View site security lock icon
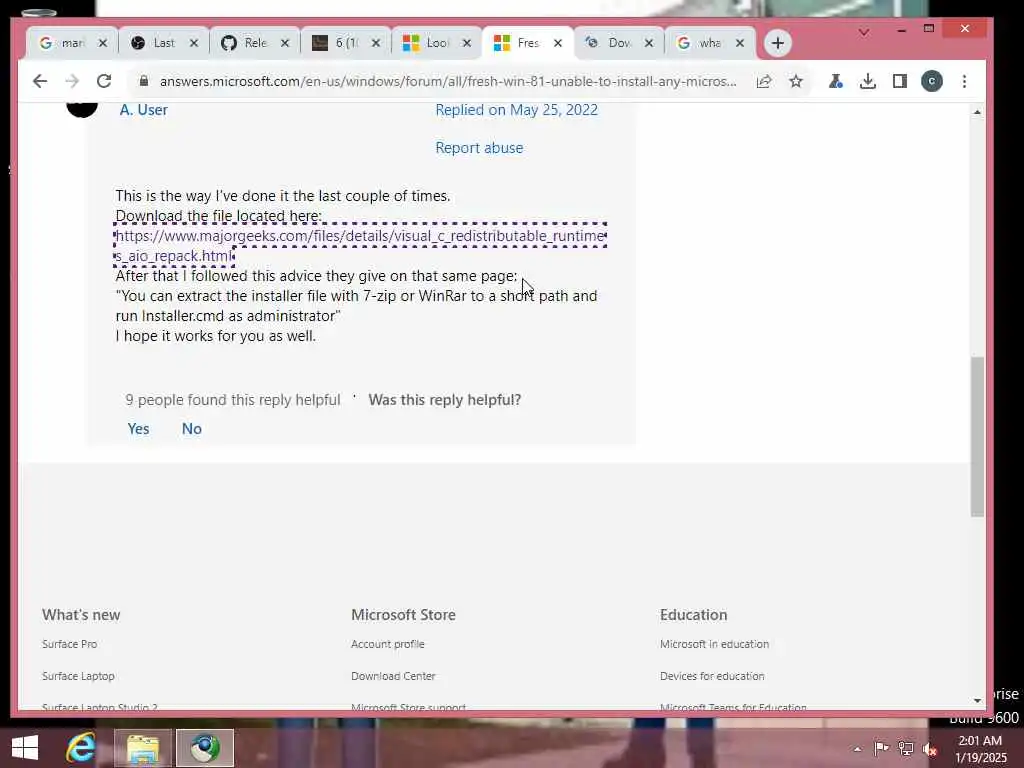Screen dimensions: 1024x768 (144, 81)
